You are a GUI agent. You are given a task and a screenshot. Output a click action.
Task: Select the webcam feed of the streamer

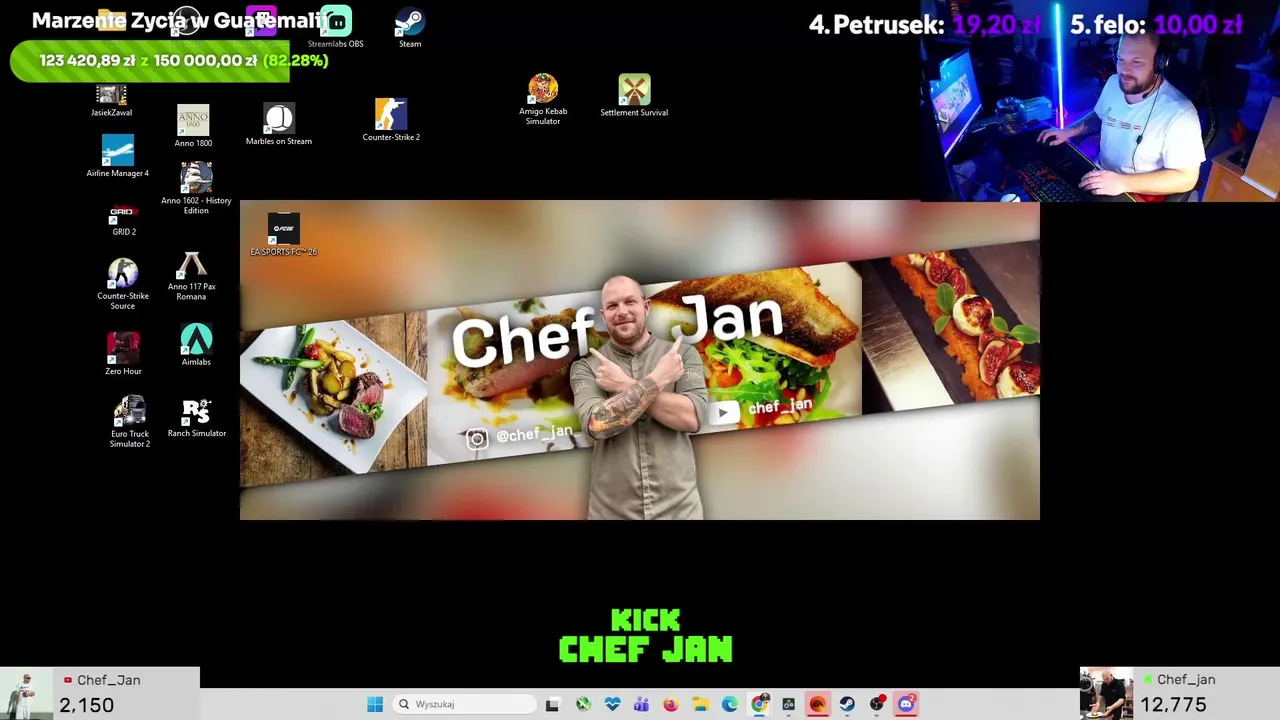pos(1100,101)
